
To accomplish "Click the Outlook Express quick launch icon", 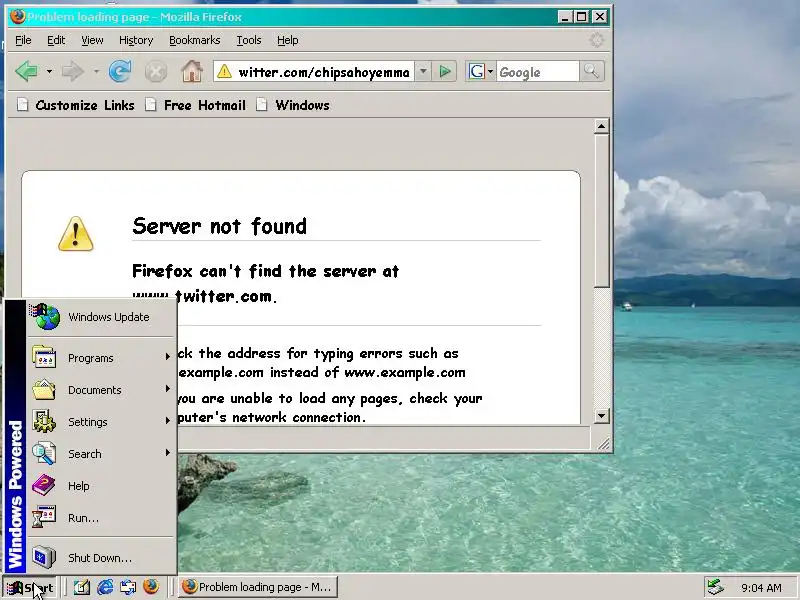I will (128, 587).
